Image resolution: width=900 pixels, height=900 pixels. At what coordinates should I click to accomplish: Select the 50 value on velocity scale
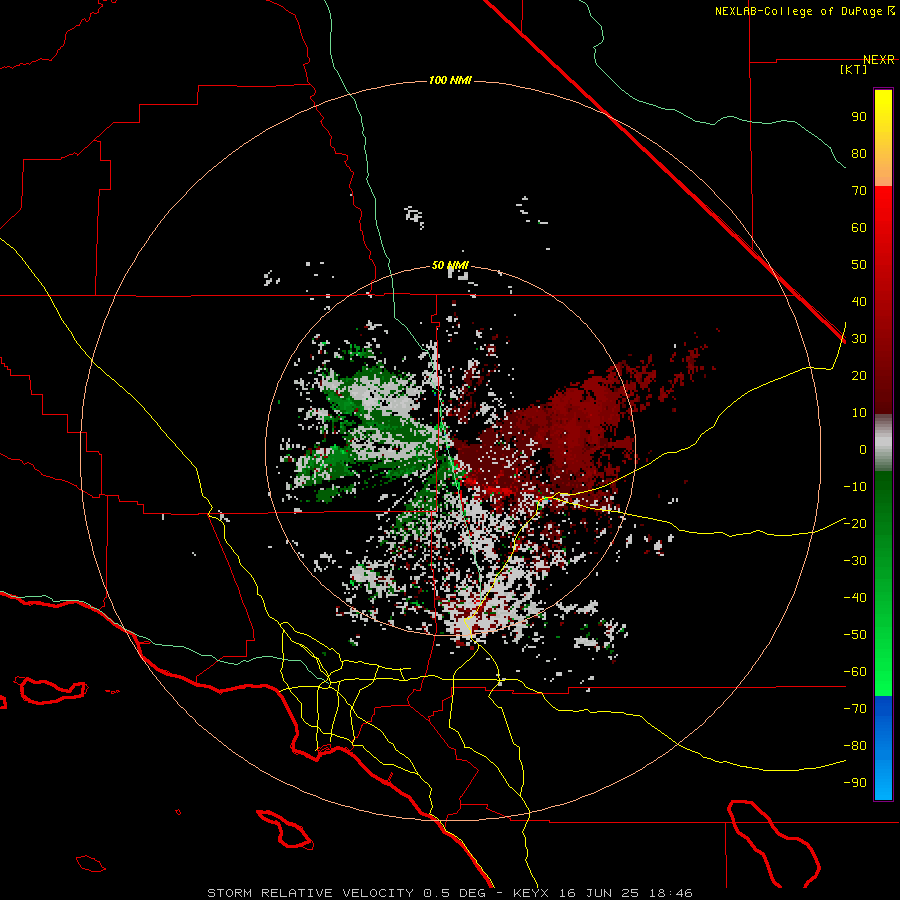[x=859, y=265]
